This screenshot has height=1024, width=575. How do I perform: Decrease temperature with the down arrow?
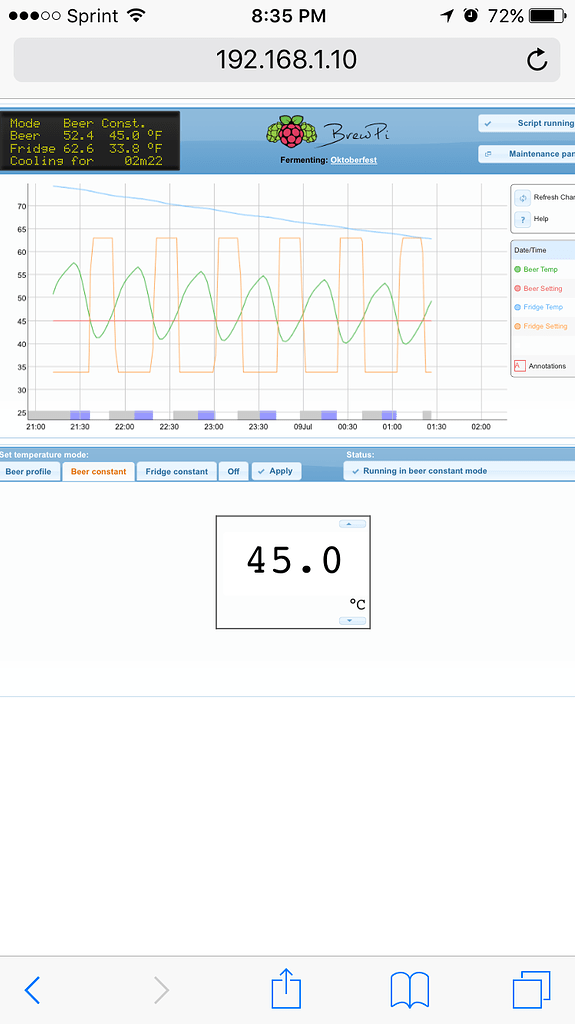pos(352,620)
